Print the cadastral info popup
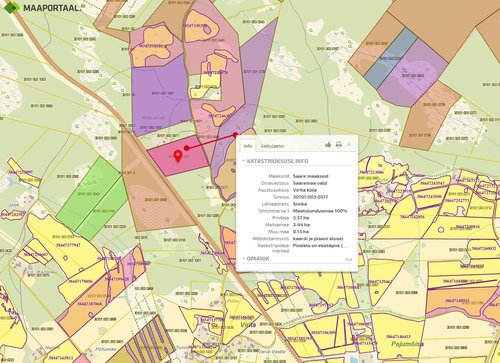This screenshot has width=500, height=363. pos(339,145)
